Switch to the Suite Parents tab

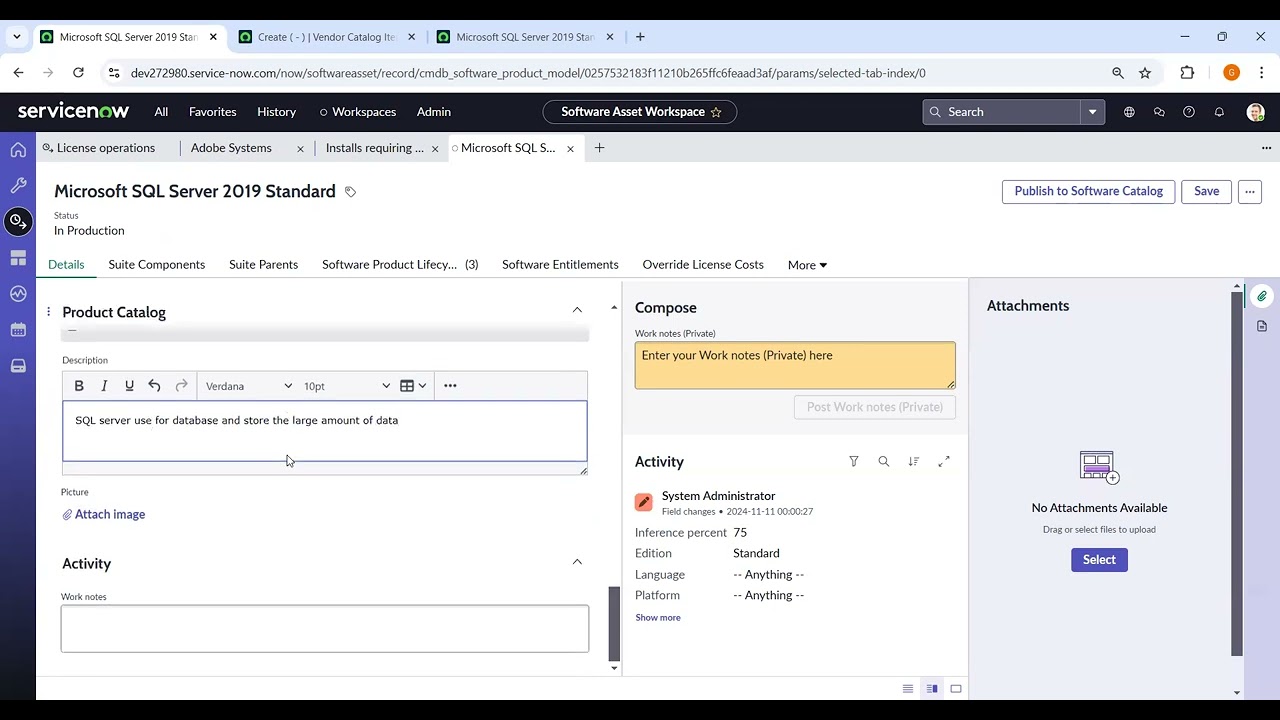pos(263,265)
